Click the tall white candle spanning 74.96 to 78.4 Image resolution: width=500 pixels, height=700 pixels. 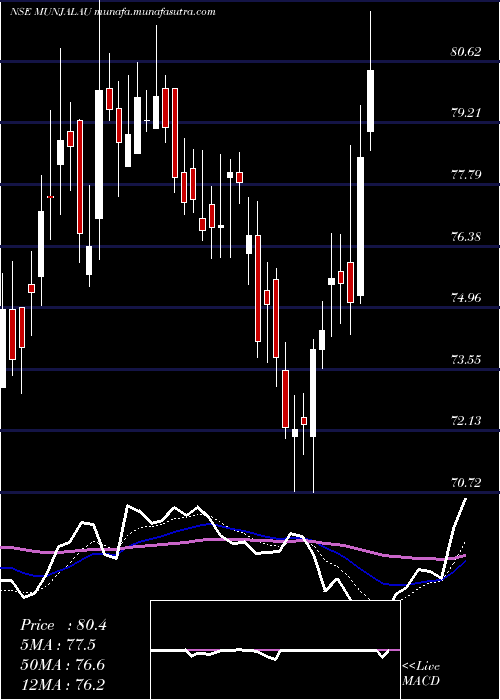point(360,226)
